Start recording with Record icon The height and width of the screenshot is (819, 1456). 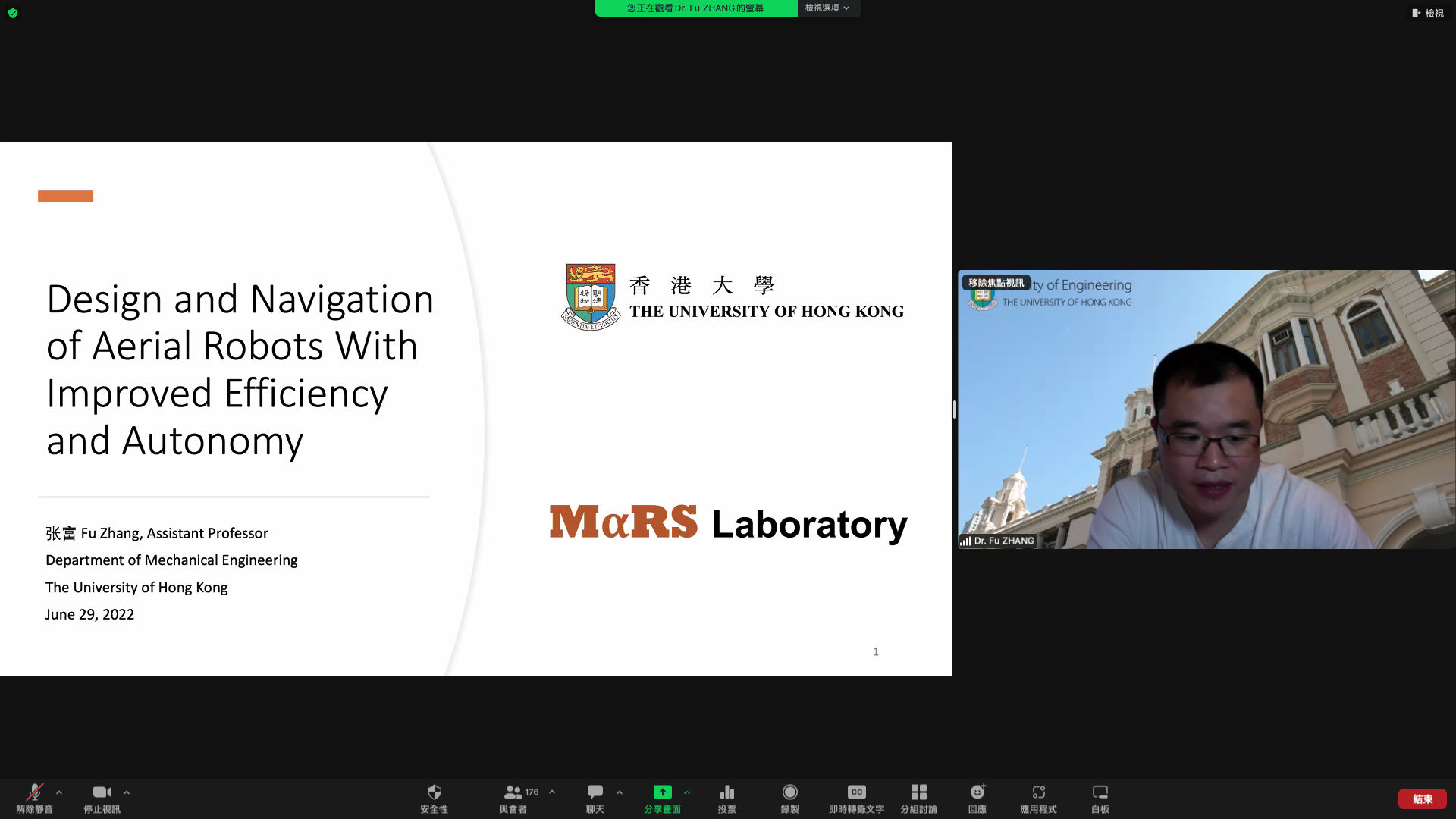pos(789,792)
